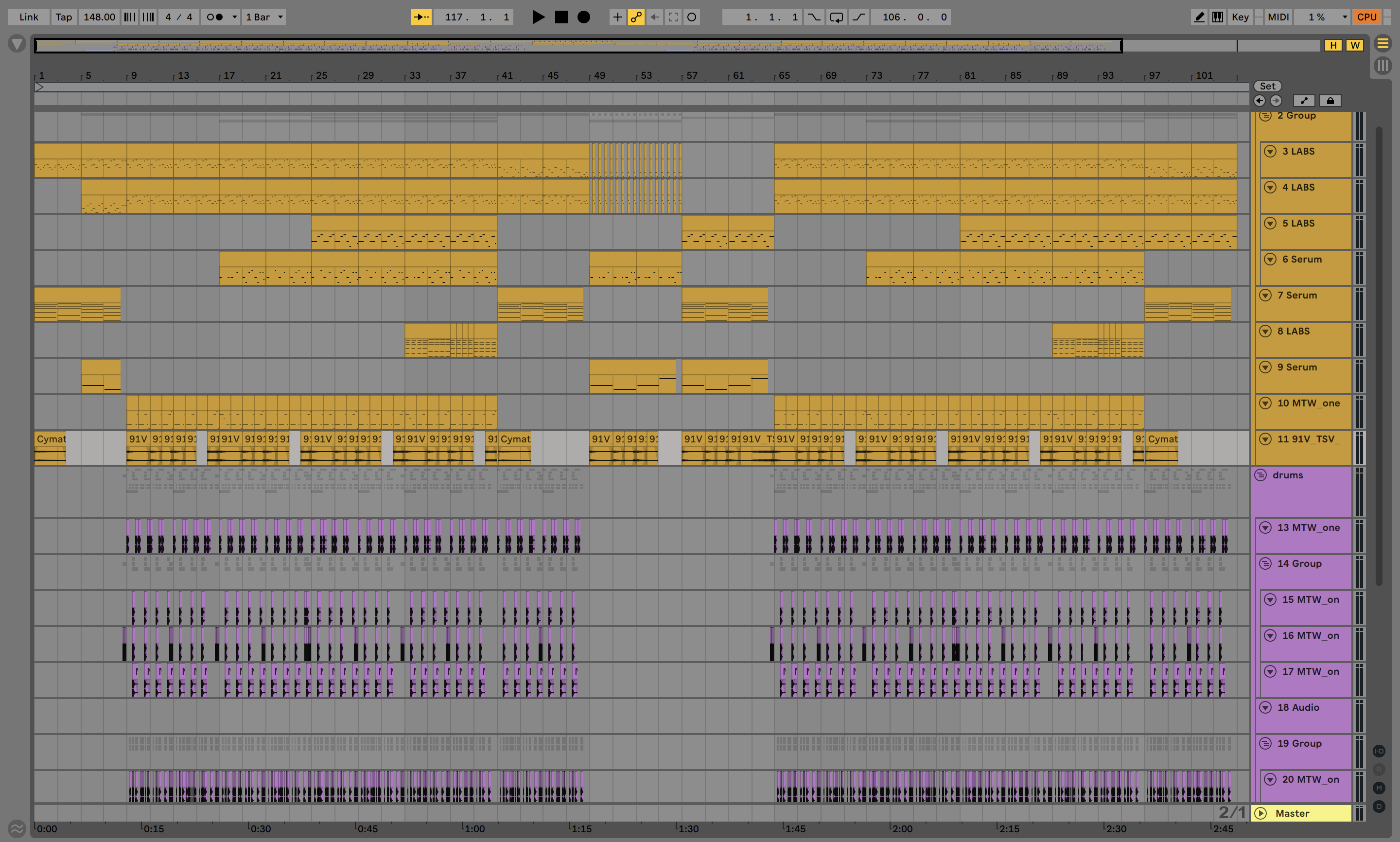
Task: Enable computer MIDI keyboard icon
Action: [1217, 17]
